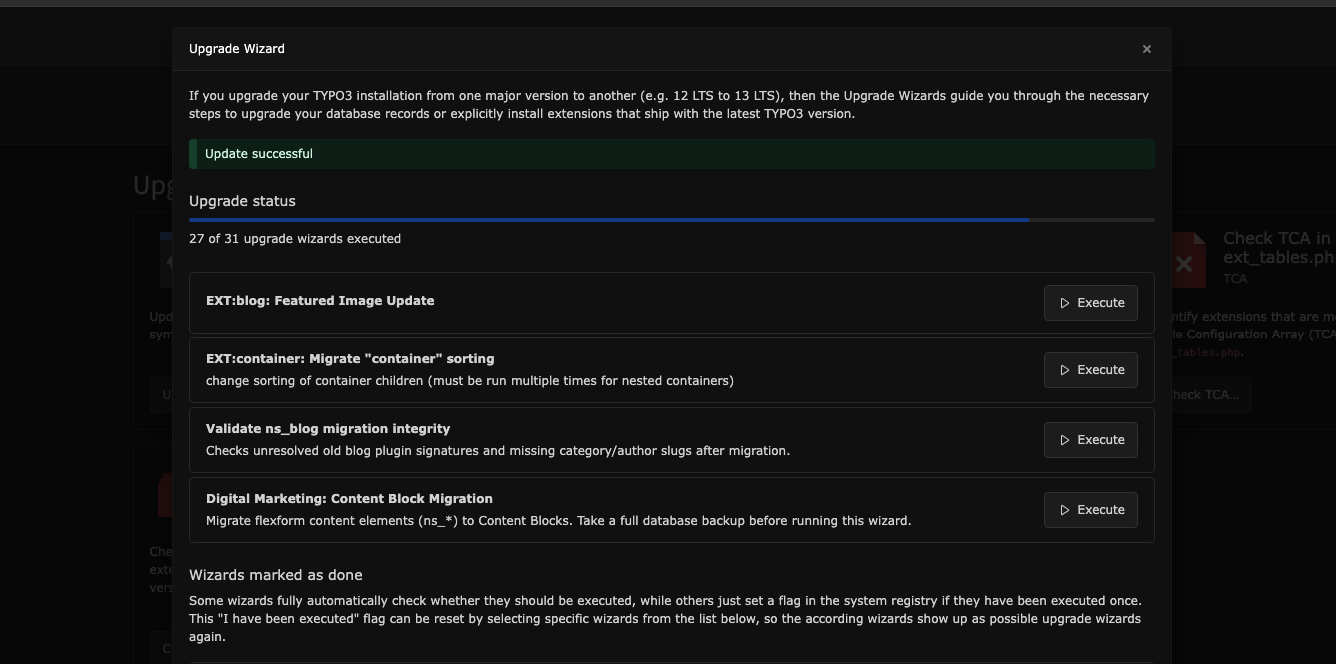Execute the Validate ns_blog migration integrity wizard

coord(1091,440)
